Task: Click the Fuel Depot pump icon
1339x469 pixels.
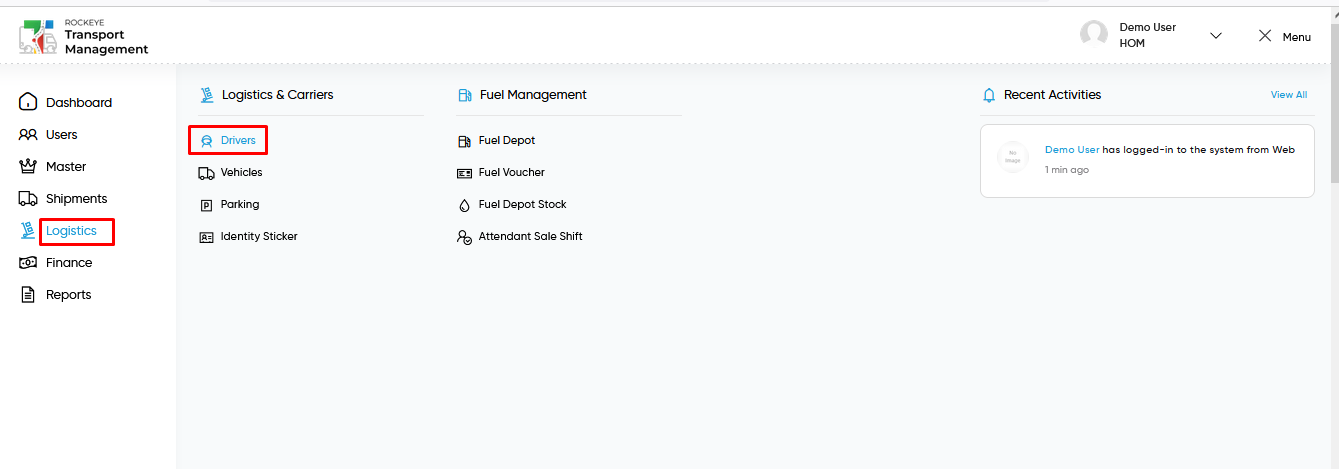Action: point(464,141)
